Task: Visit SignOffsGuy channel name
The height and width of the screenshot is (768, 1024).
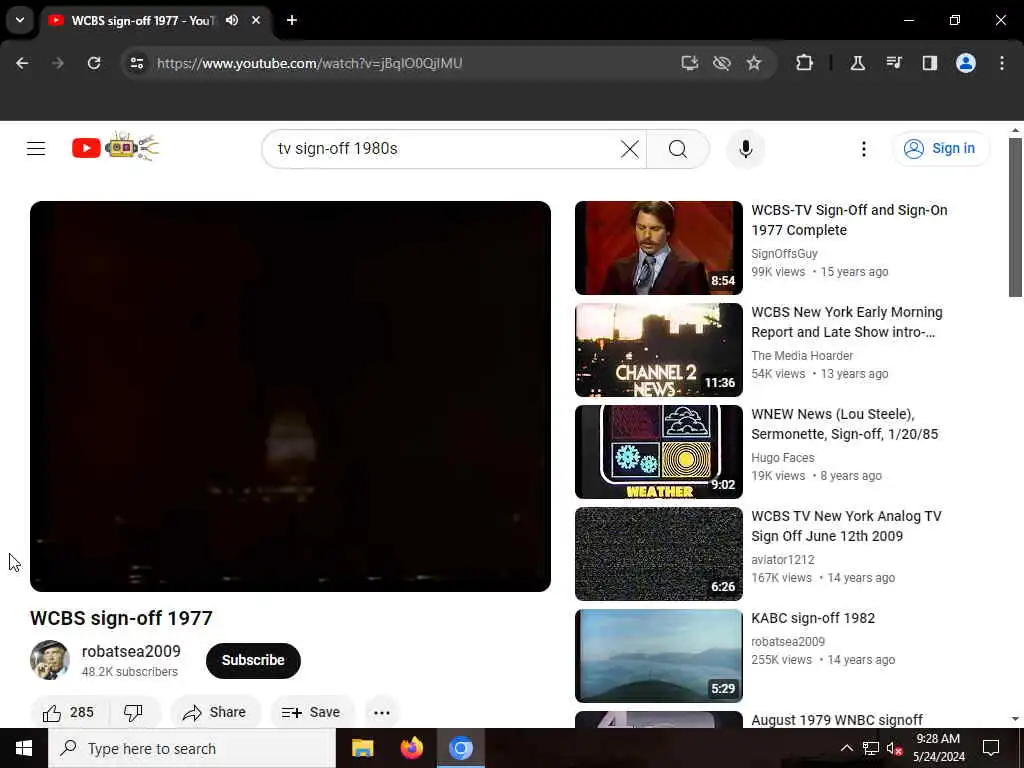Action: tap(784, 253)
